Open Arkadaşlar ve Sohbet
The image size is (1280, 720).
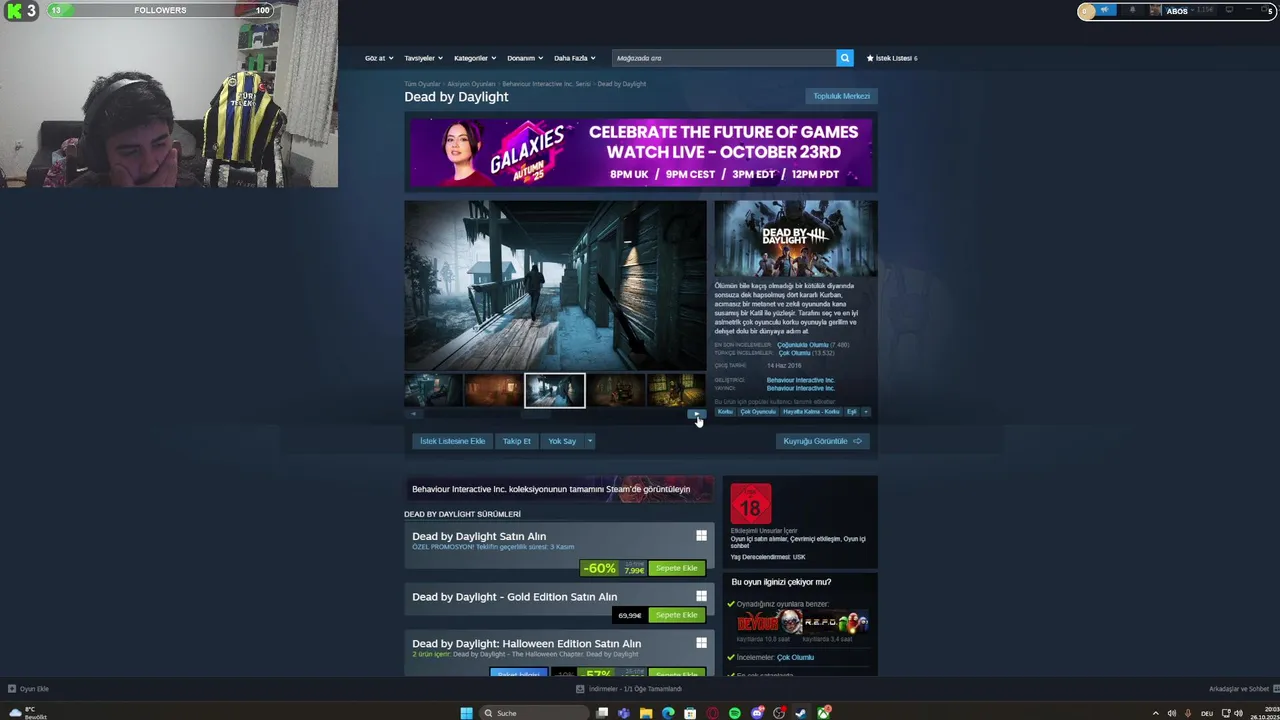1239,689
